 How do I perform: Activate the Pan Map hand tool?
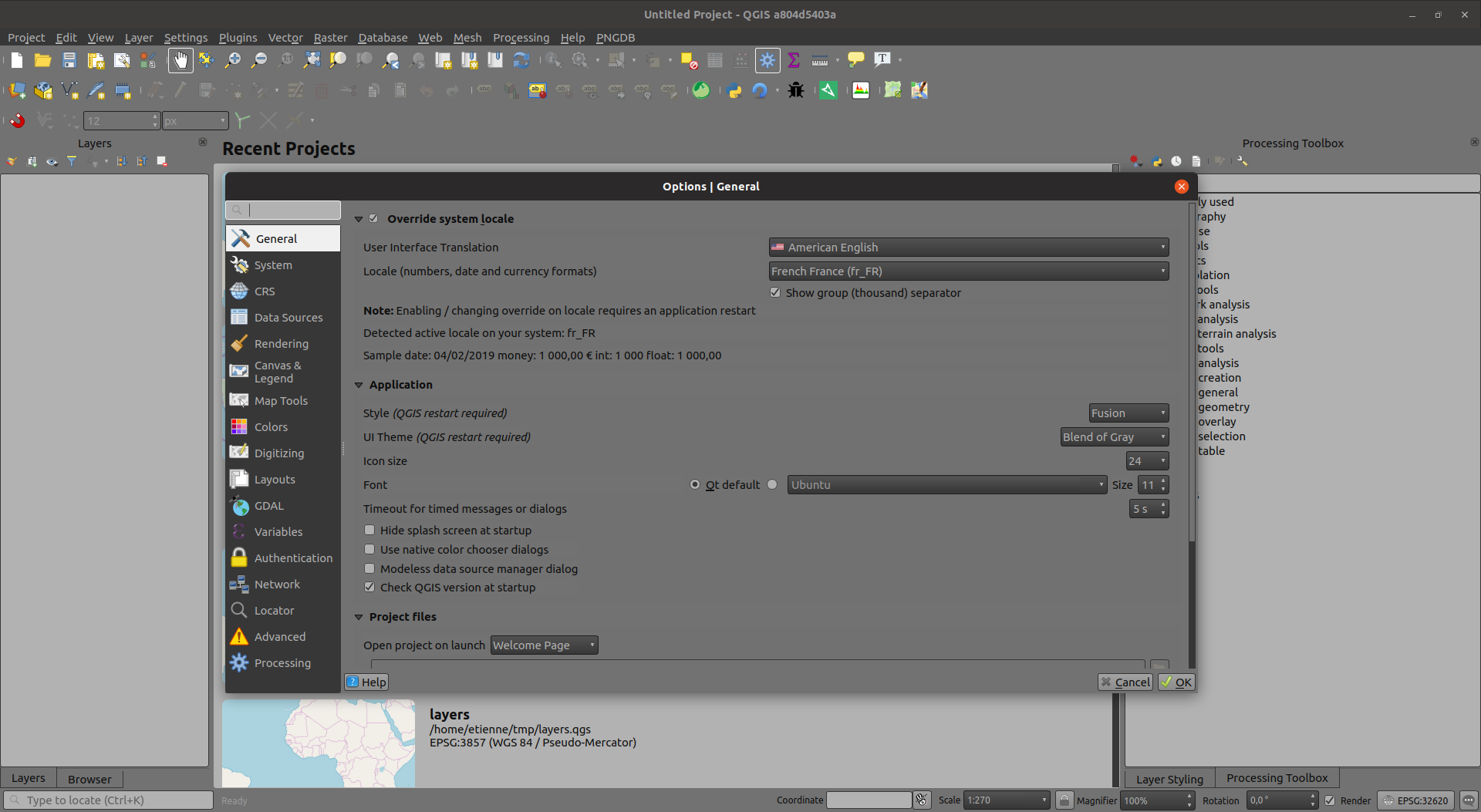pyautogui.click(x=180, y=60)
